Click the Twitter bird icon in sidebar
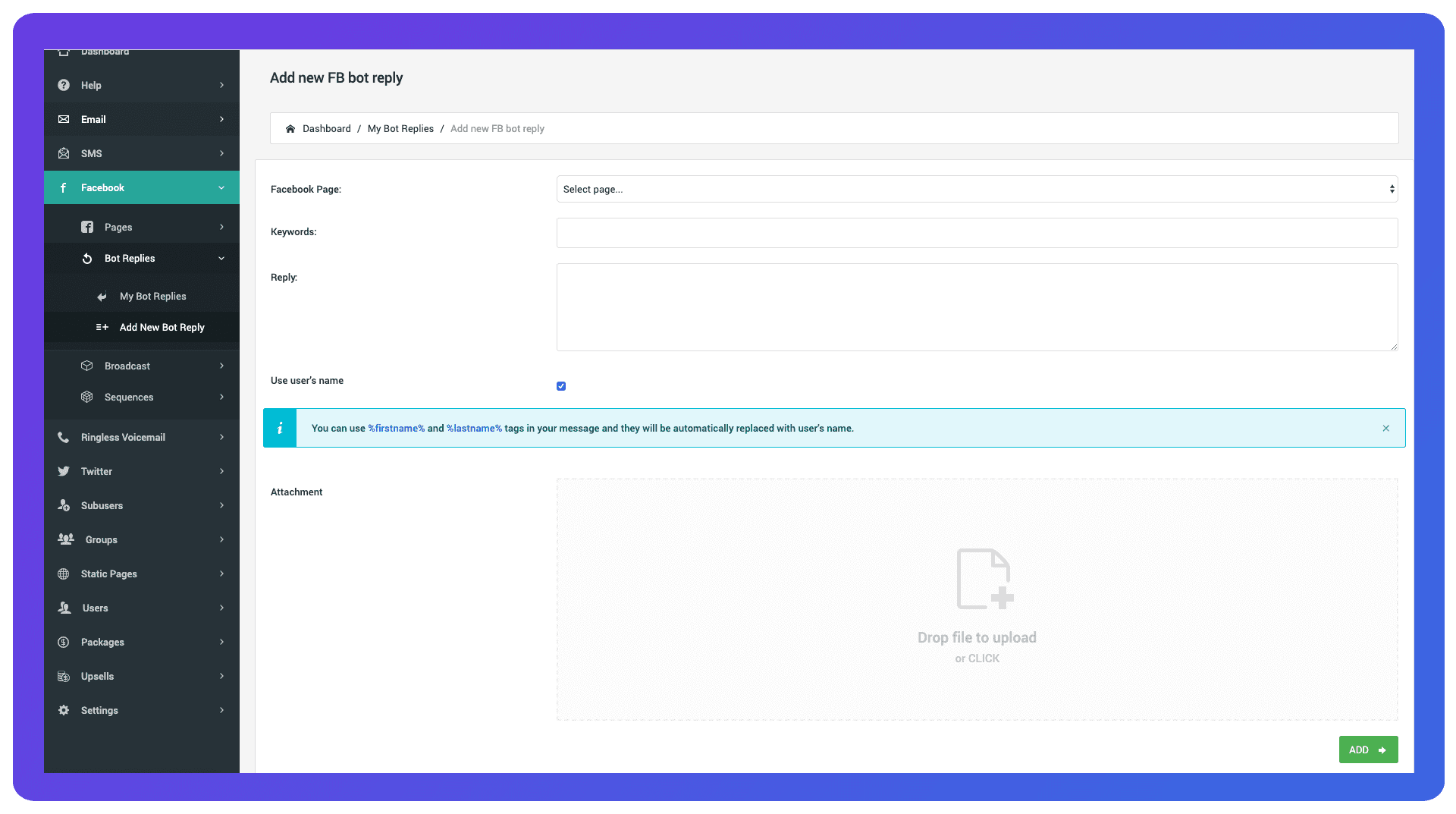The height and width of the screenshot is (814, 1456). pos(64,471)
